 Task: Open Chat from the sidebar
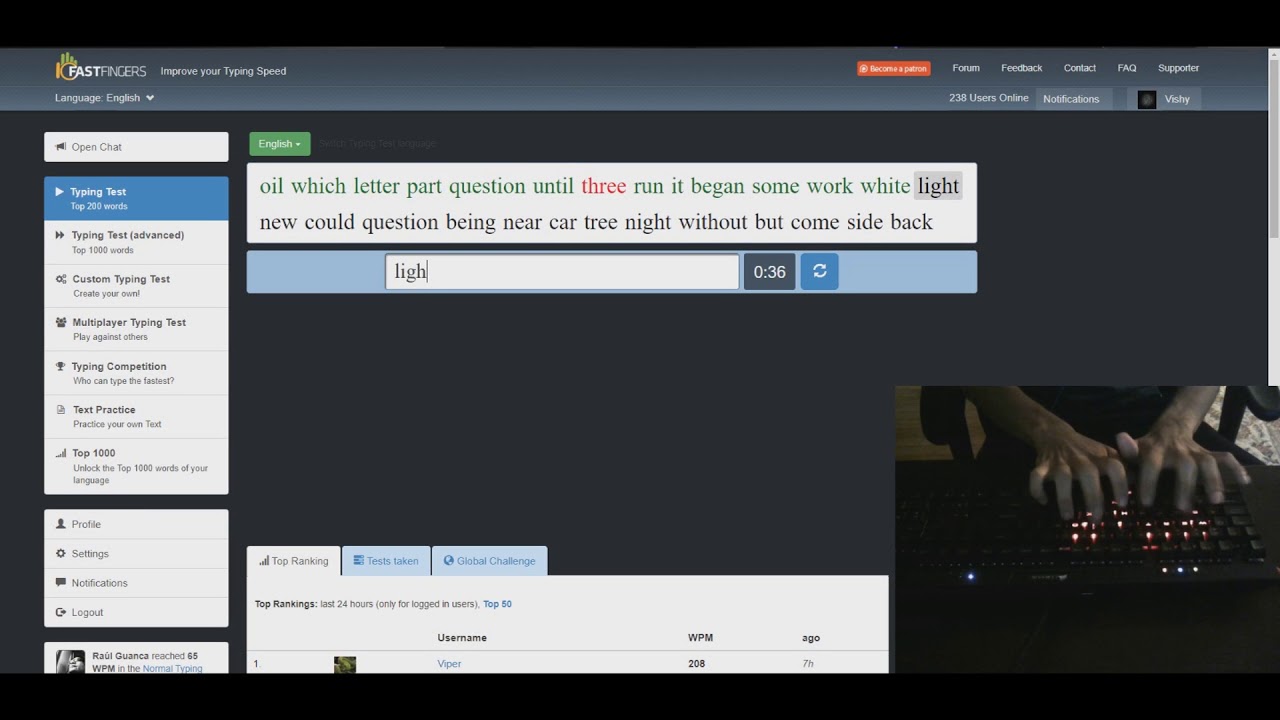click(136, 147)
